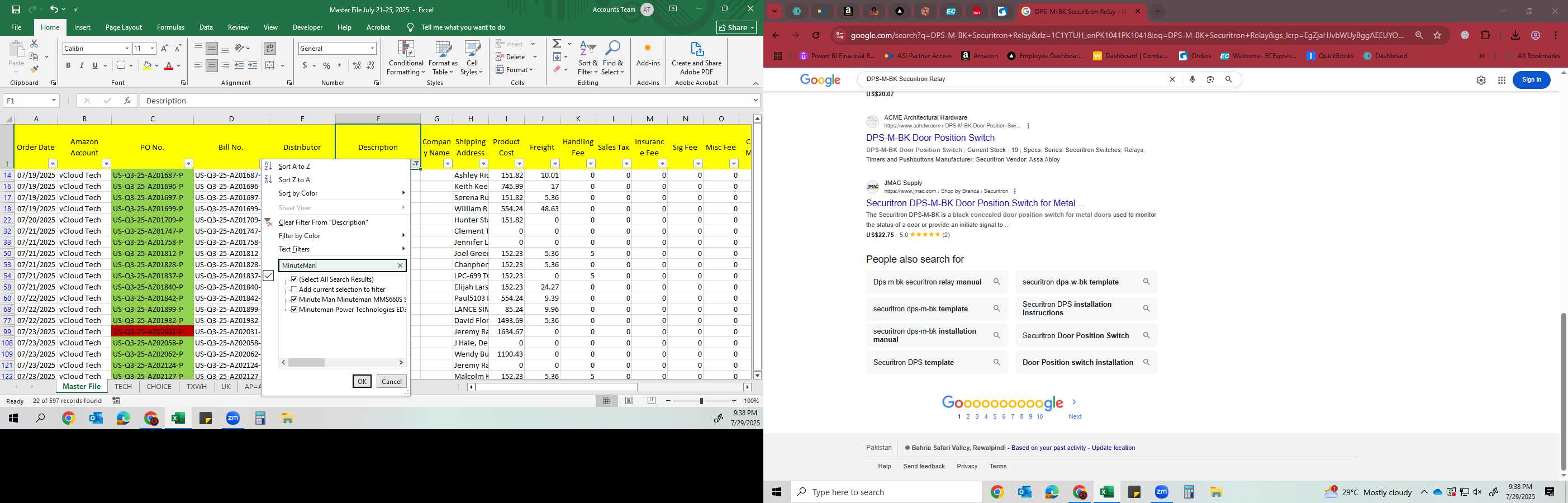Switch to the CHOICE sheet tab
This screenshot has width=1568, height=503.
point(159,387)
